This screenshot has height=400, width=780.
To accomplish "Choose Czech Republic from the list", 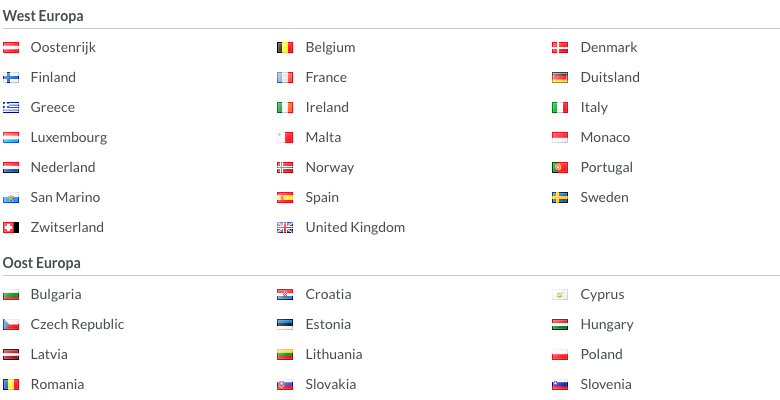I will [77, 324].
